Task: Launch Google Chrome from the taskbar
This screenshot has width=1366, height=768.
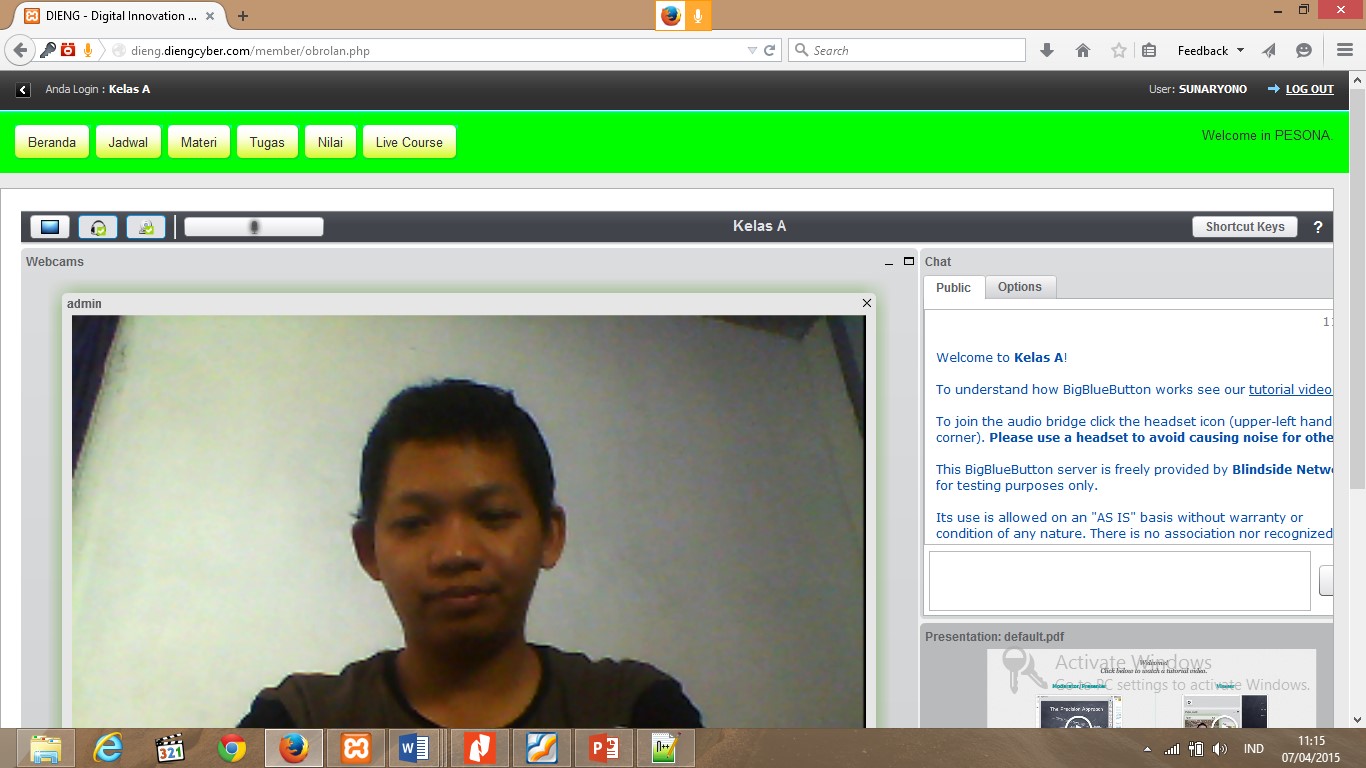Action: [x=232, y=747]
